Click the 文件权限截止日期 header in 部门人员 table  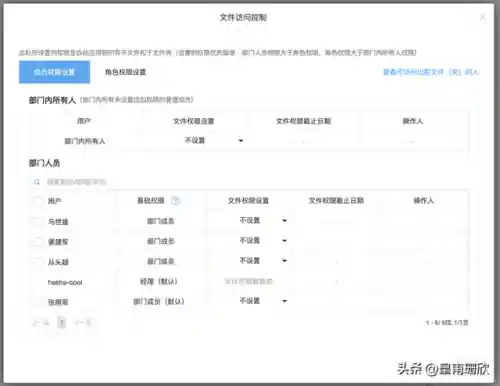click(336, 200)
